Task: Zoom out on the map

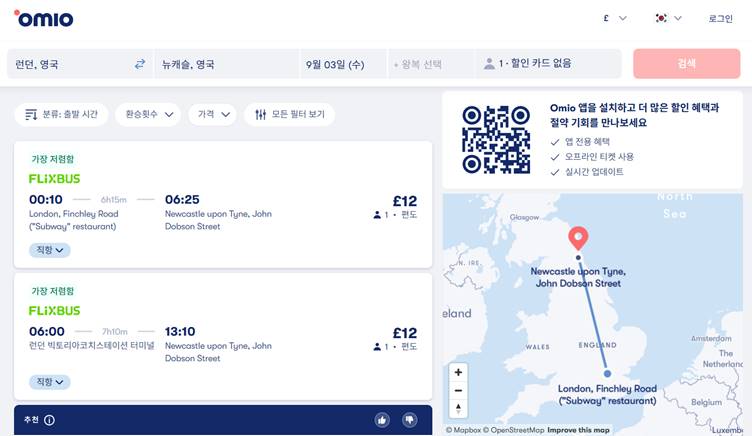Action: click(458, 390)
